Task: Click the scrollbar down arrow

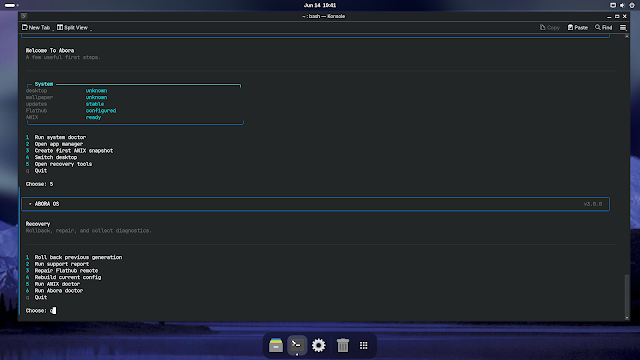Action: coord(627,318)
